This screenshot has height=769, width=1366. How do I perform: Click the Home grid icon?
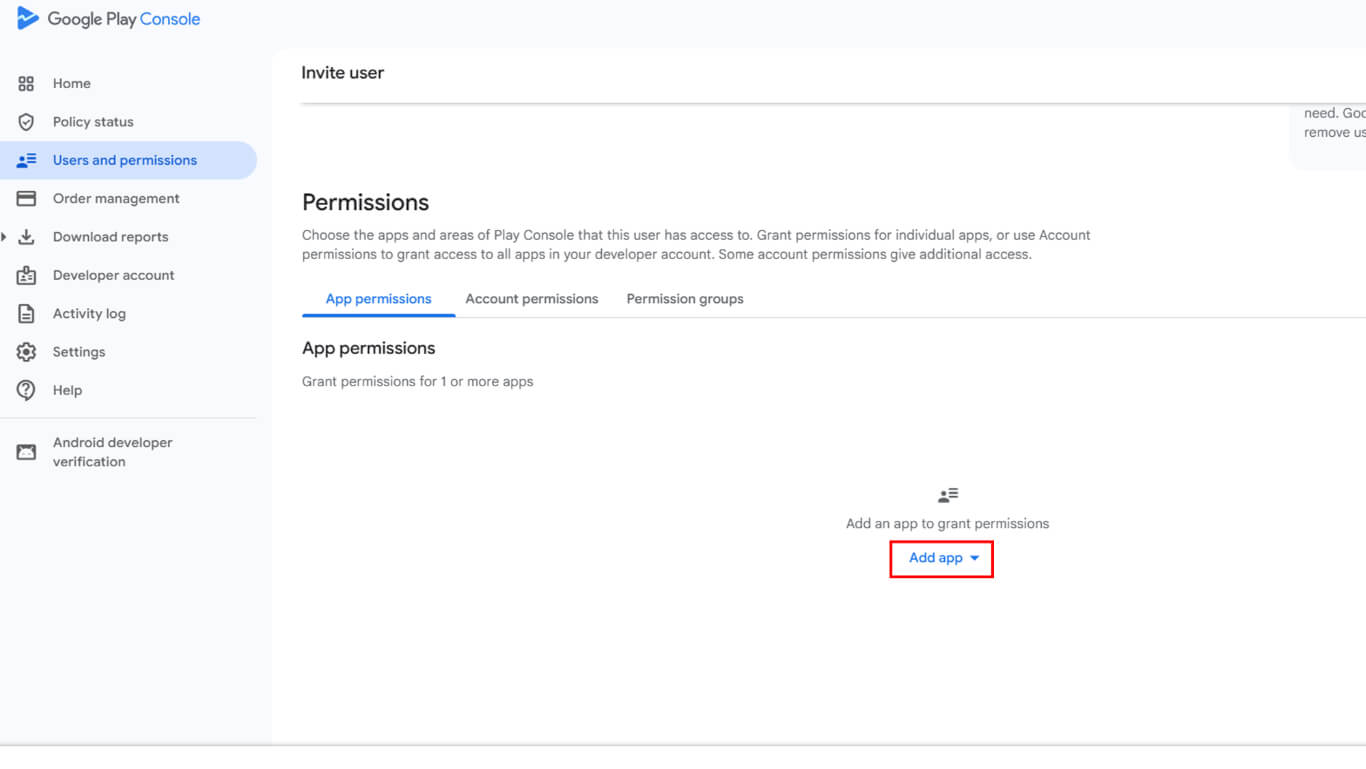[x=27, y=84]
